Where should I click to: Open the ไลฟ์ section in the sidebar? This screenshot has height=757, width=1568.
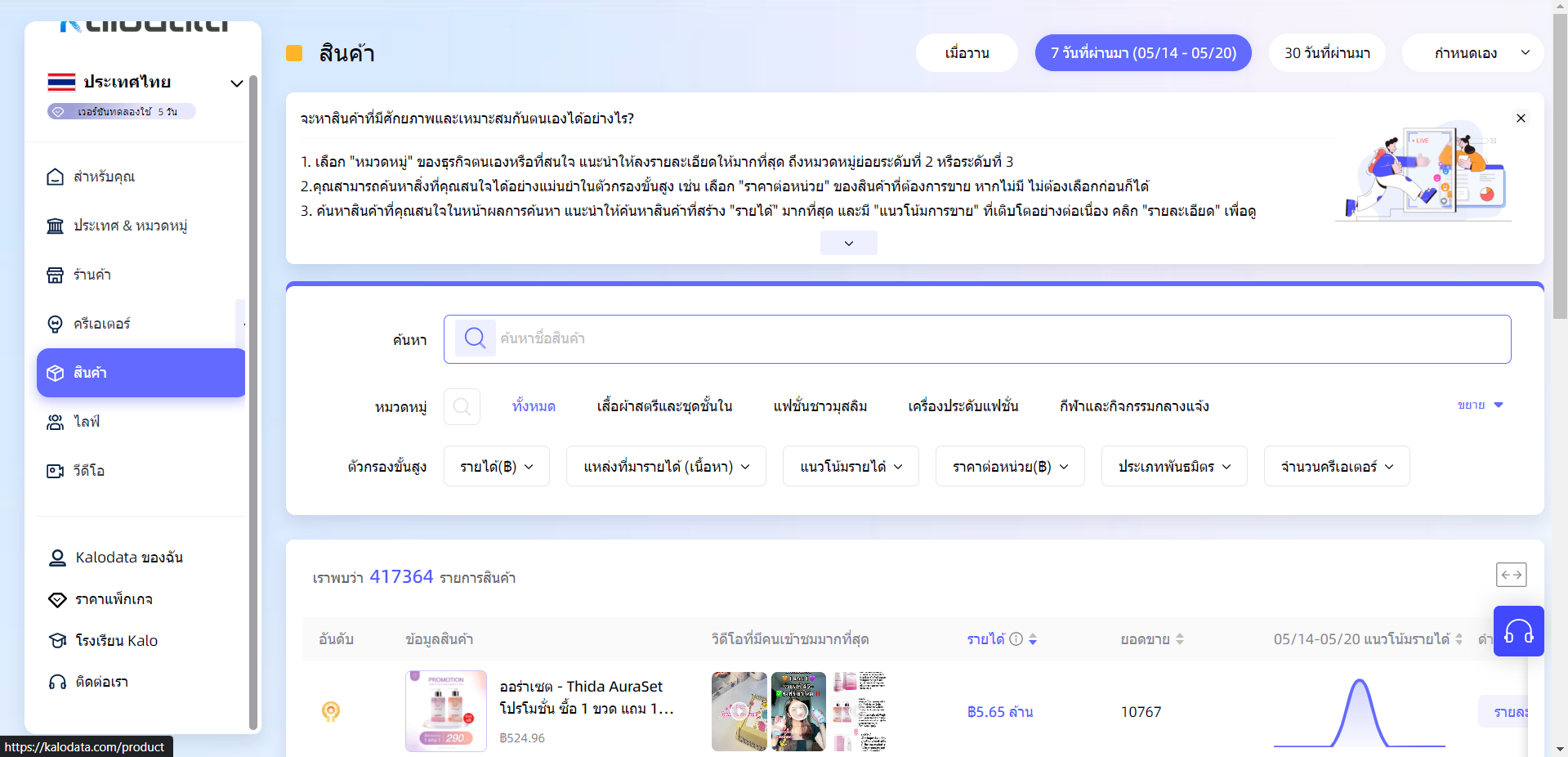tap(86, 422)
